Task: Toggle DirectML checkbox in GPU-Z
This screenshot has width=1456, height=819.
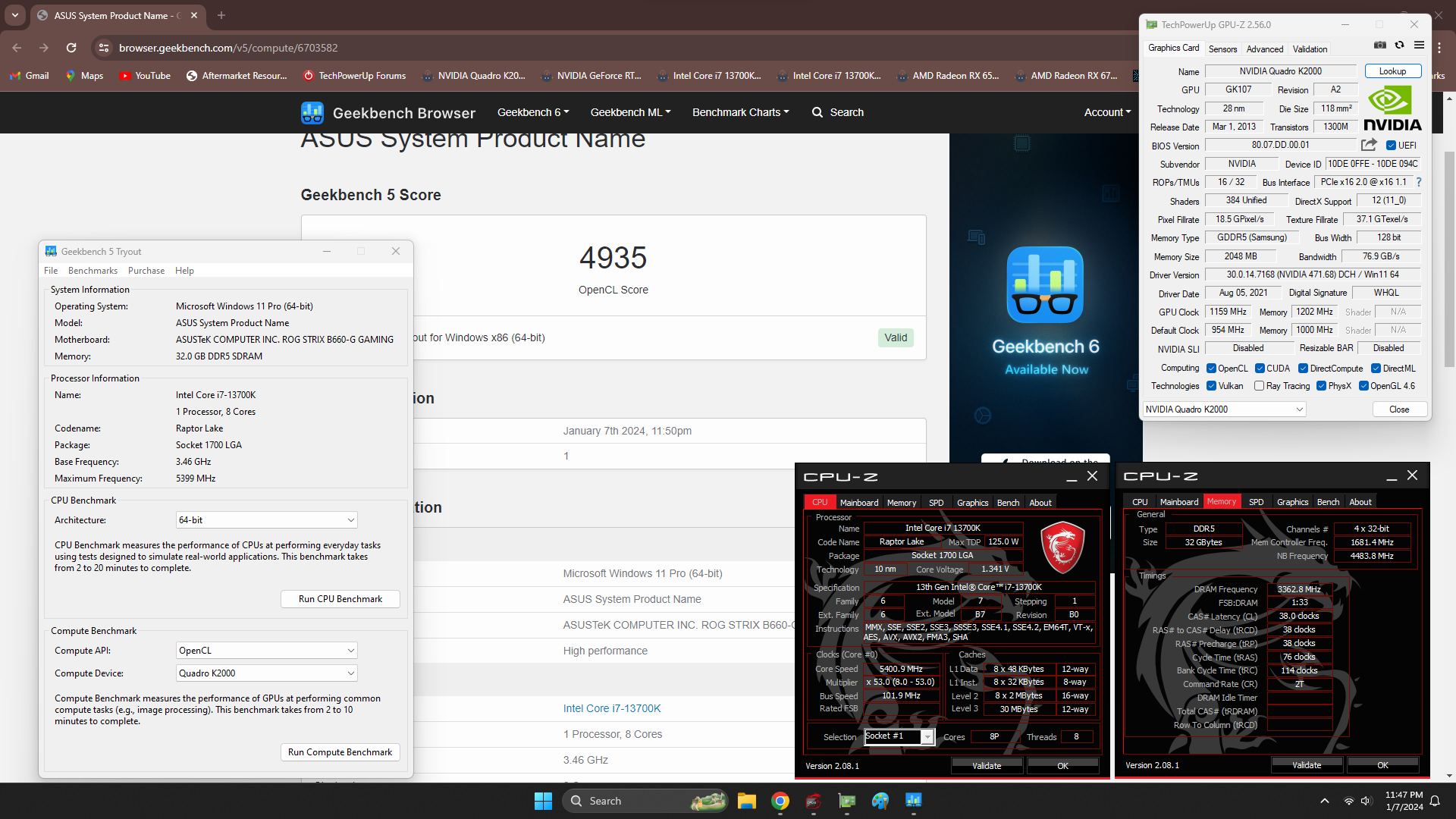Action: click(x=1376, y=369)
